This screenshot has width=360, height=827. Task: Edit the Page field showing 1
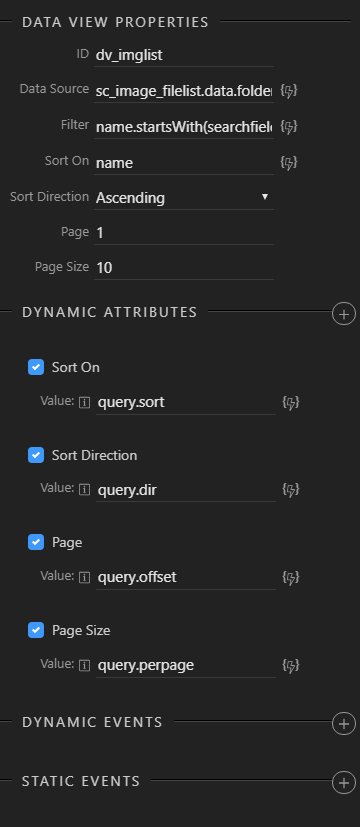[184, 233]
